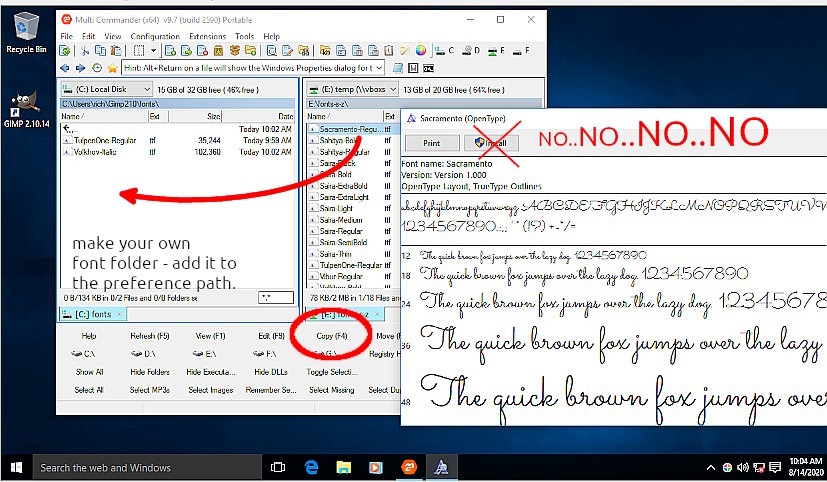Open the Extensions menu
The height and width of the screenshot is (482, 827).
[207, 36]
